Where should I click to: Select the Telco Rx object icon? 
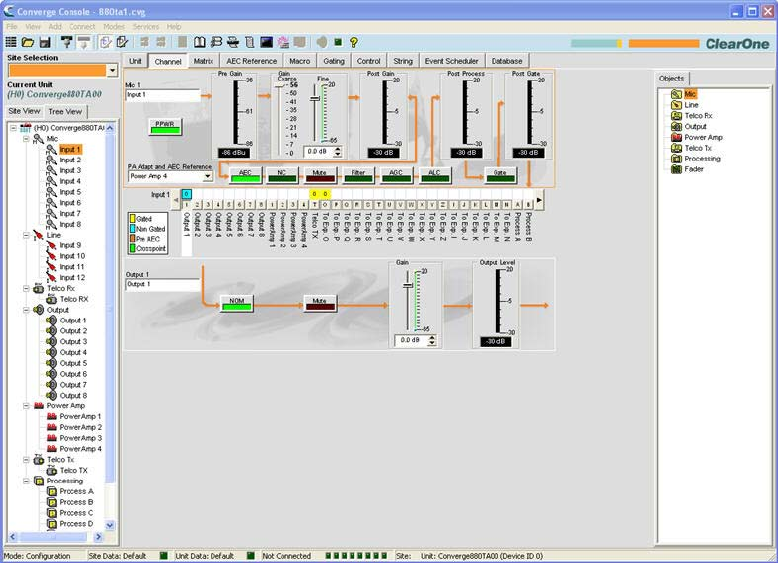click(676, 115)
